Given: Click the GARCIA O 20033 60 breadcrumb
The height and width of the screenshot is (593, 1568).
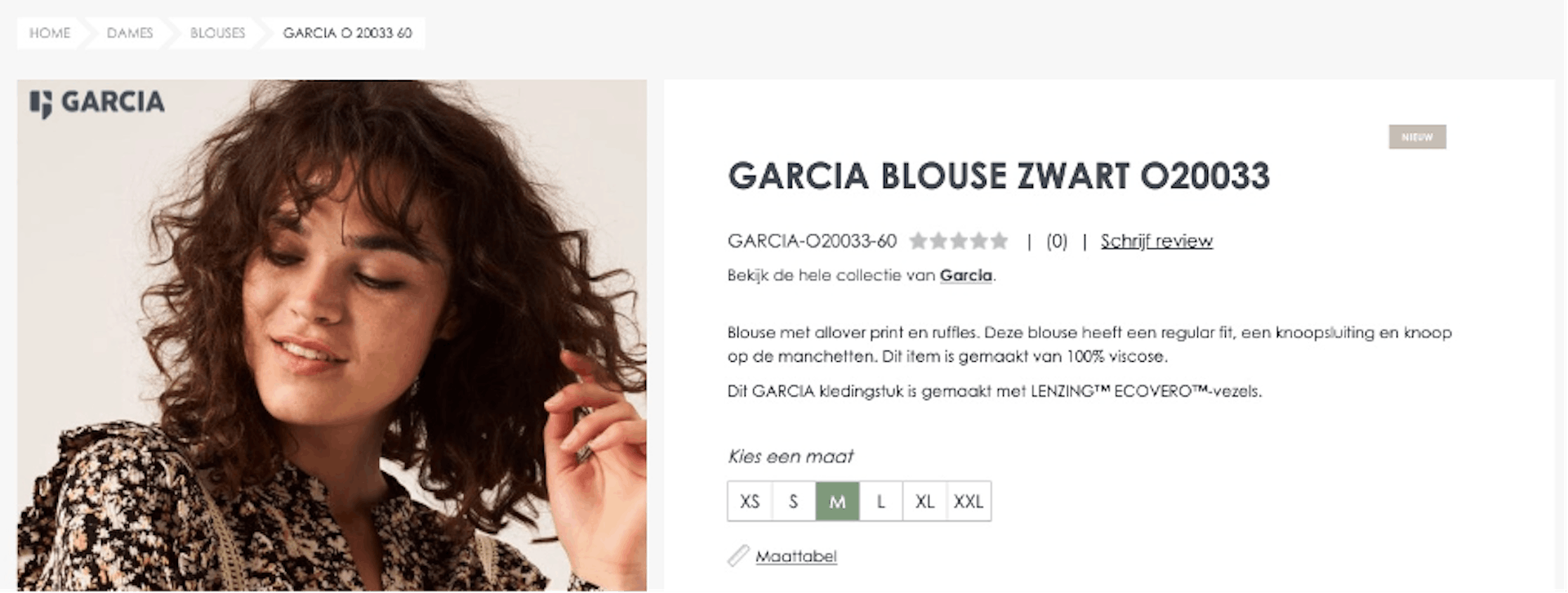Looking at the screenshot, I should click(347, 33).
